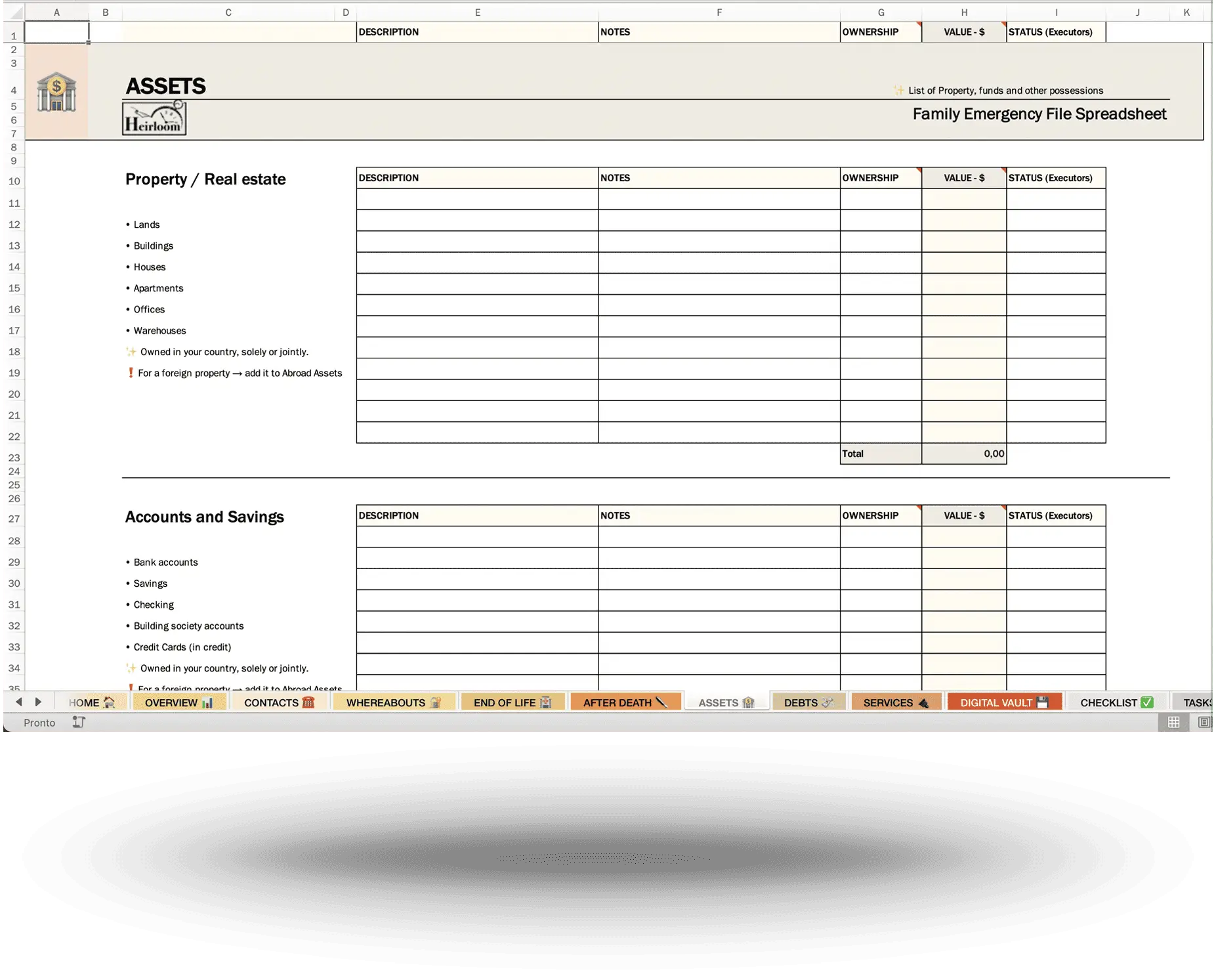Viewport: 1216px width, 980px height.
Task: Open the HOME sheet tab
Action: pyautogui.click(x=91, y=702)
